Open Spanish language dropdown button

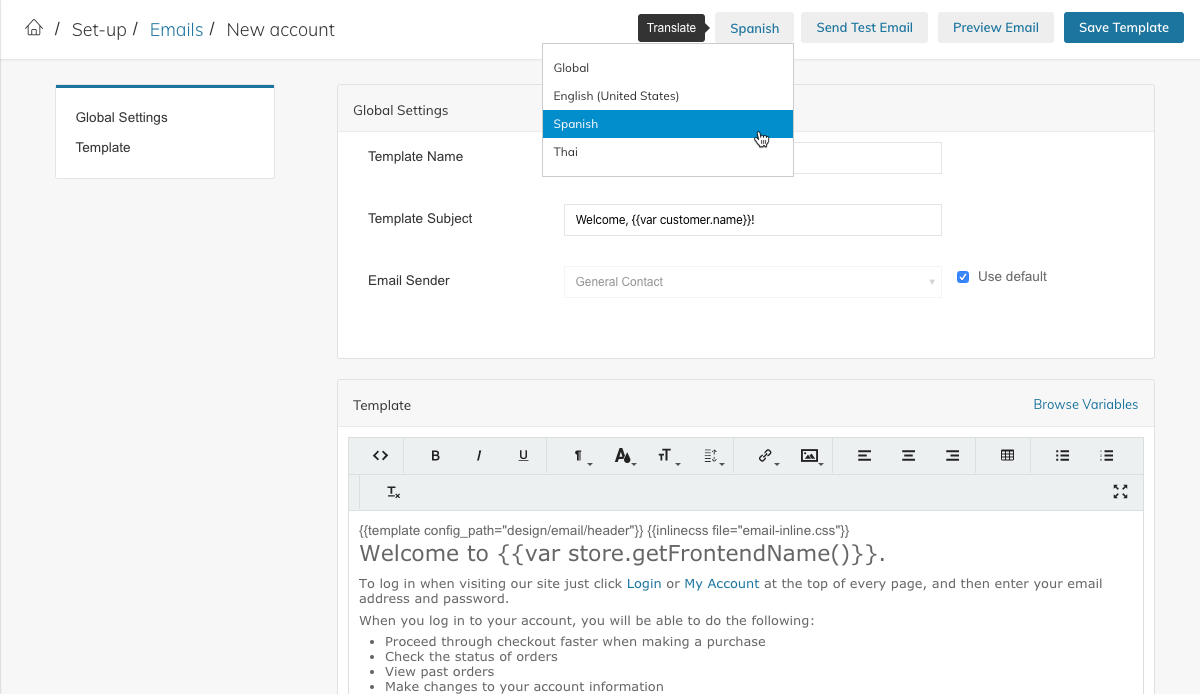tap(754, 28)
